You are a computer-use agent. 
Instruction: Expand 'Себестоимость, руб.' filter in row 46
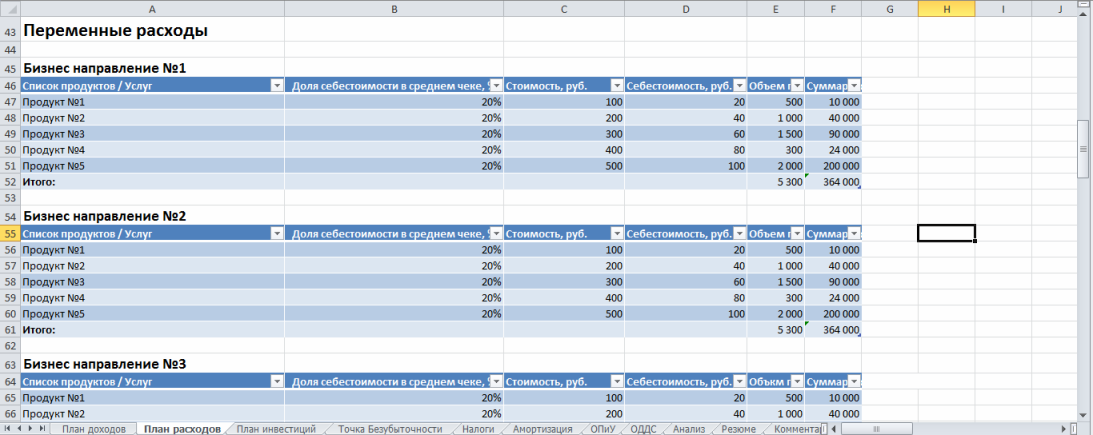pos(739,86)
